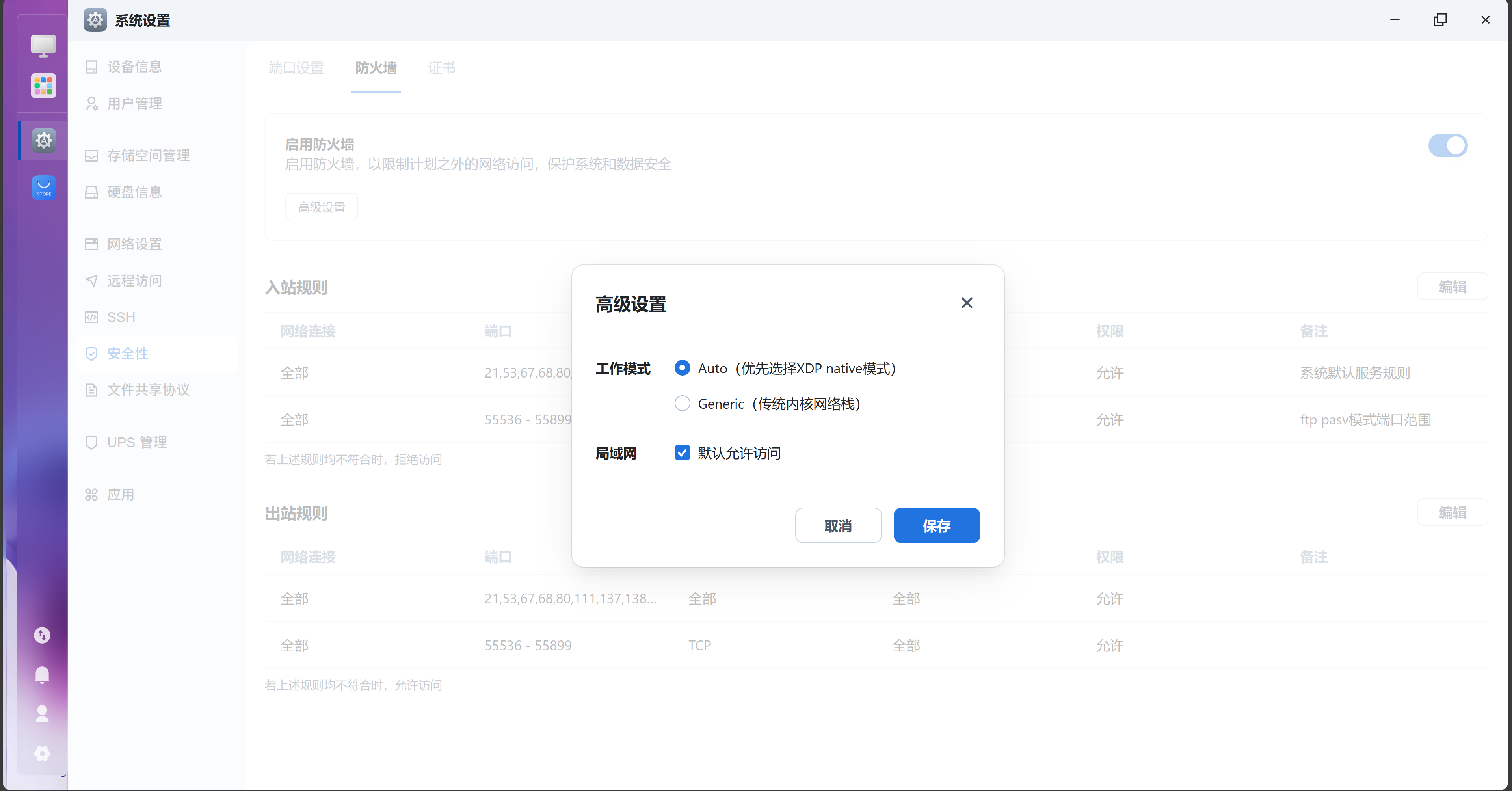Click the 安全性 shield icon

coord(91,354)
